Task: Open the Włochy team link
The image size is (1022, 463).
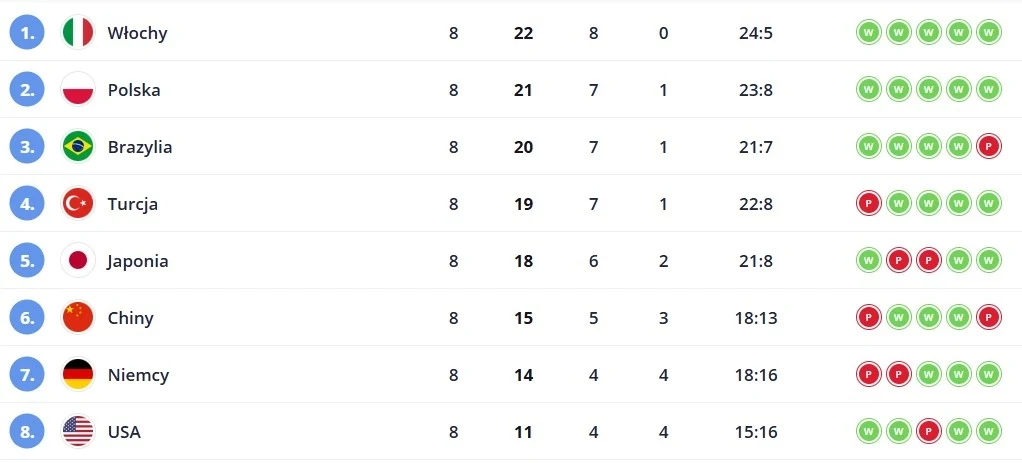Action: [x=138, y=33]
